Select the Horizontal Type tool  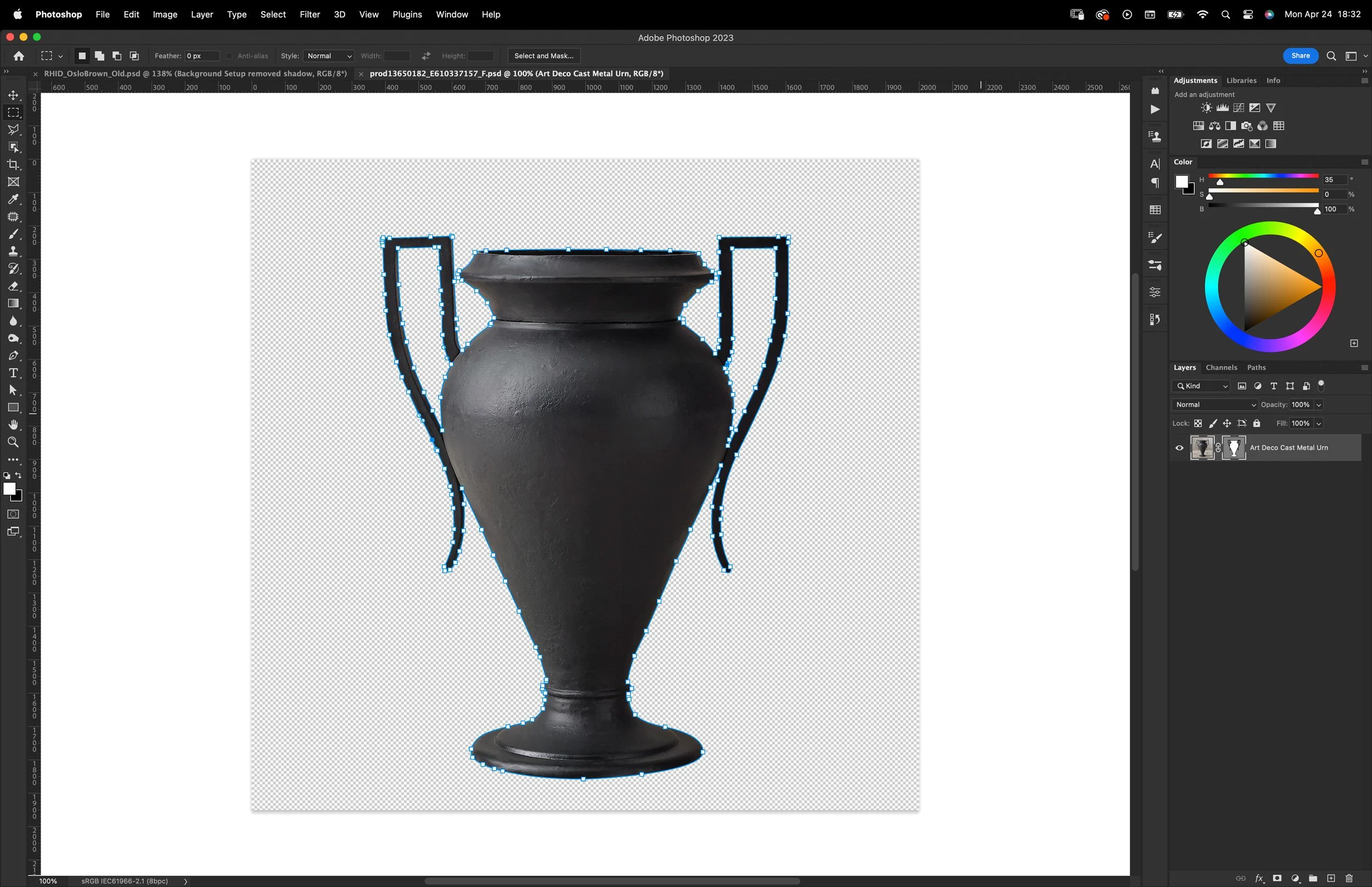click(x=13, y=373)
